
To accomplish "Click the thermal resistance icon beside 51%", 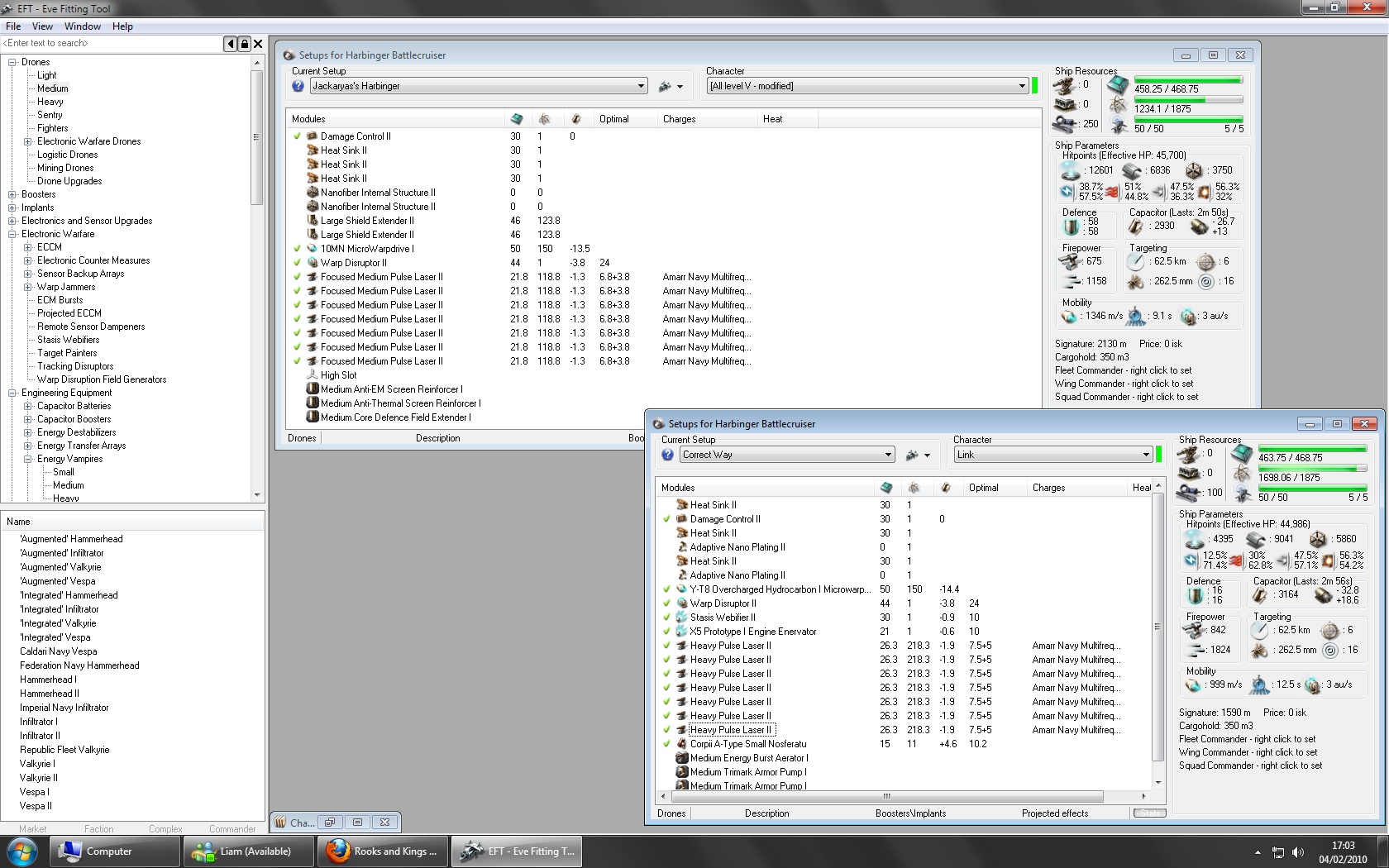I will [1113, 192].
